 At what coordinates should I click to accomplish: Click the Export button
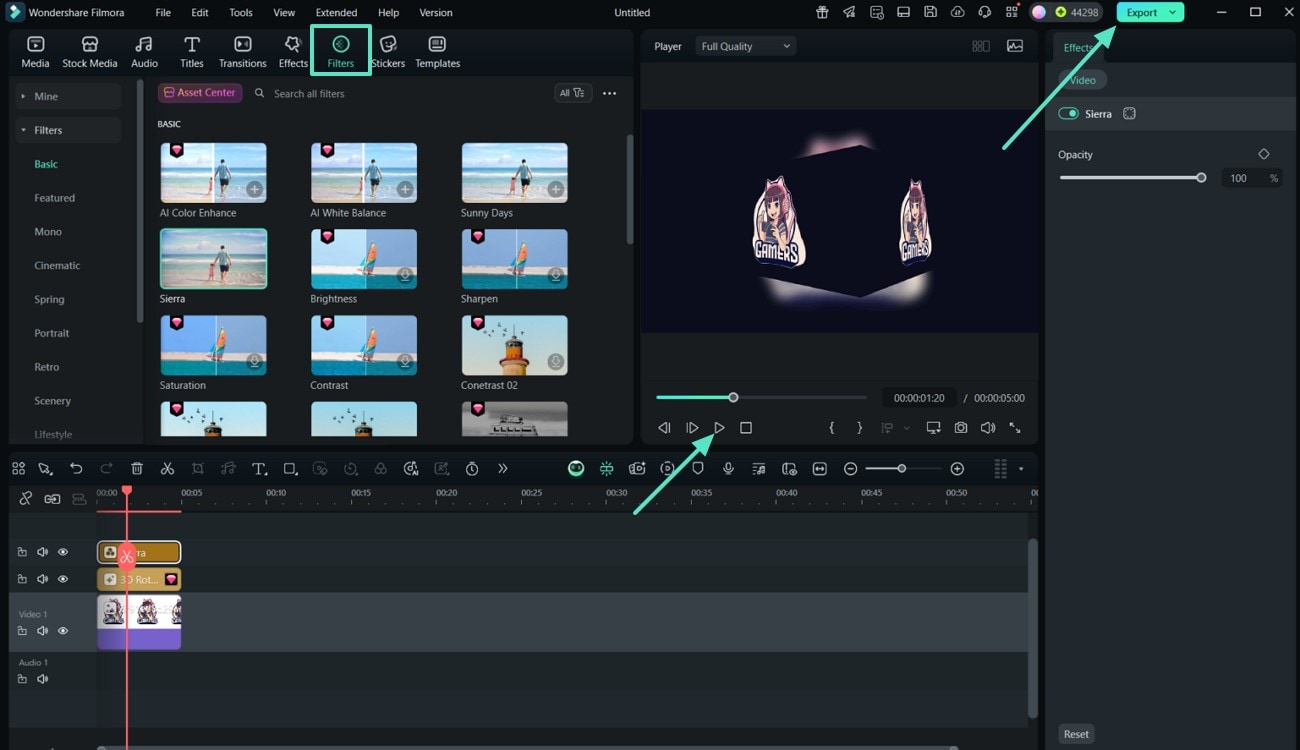[x=1141, y=13]
